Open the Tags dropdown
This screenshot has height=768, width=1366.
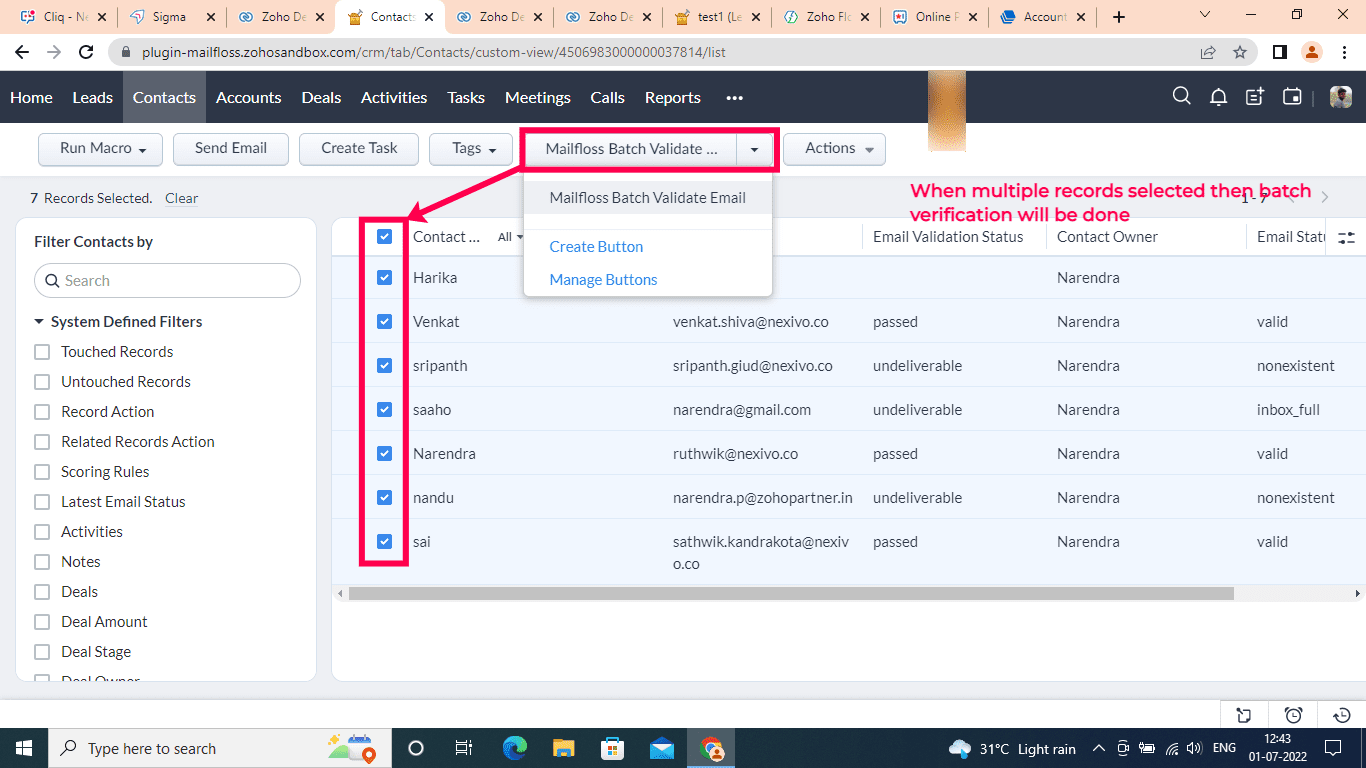coord(471,149)
